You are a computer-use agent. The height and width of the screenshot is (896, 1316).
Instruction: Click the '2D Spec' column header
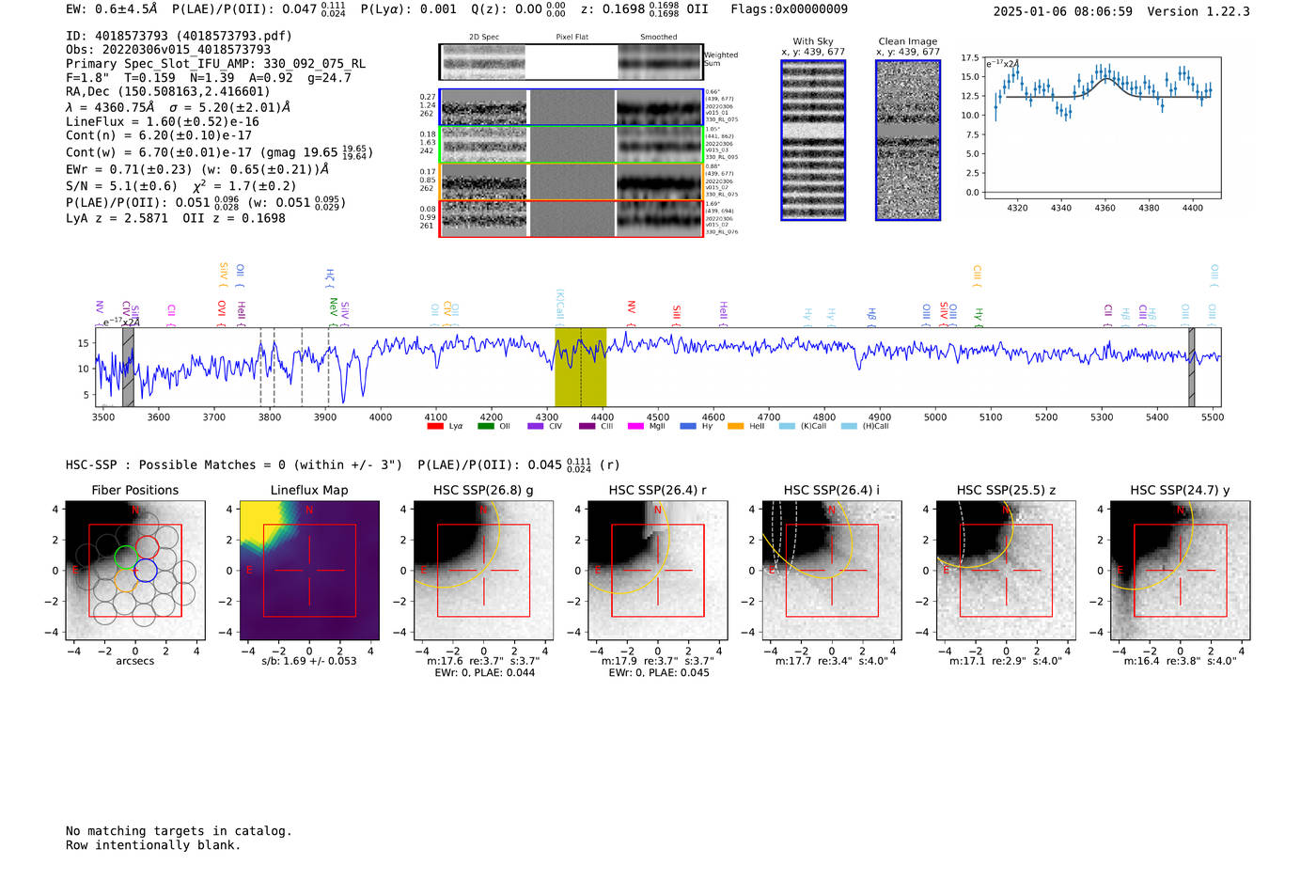click(484, 37)
